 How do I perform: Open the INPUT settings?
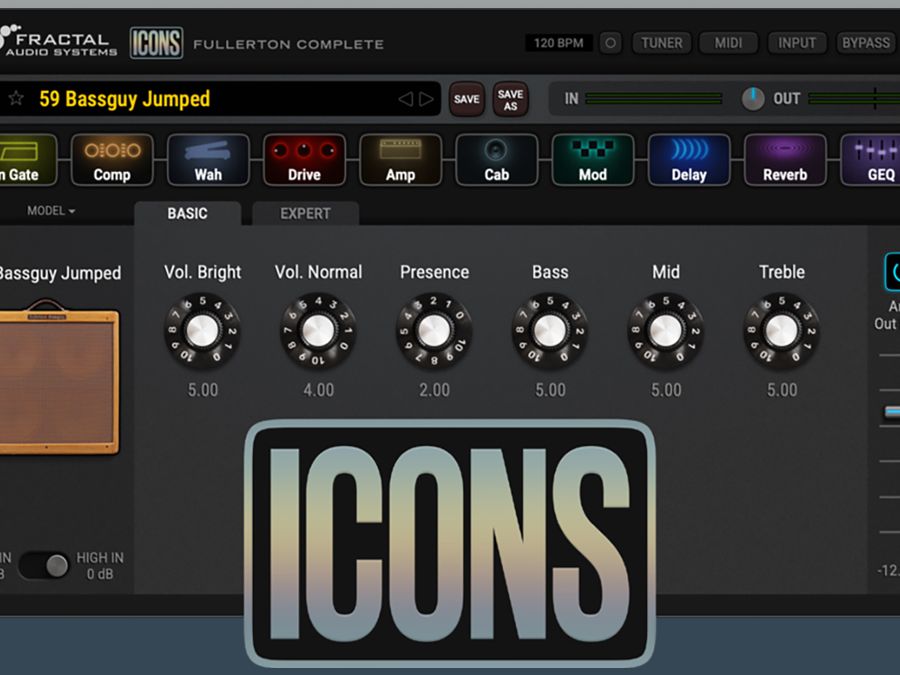(x=797, y=43)
